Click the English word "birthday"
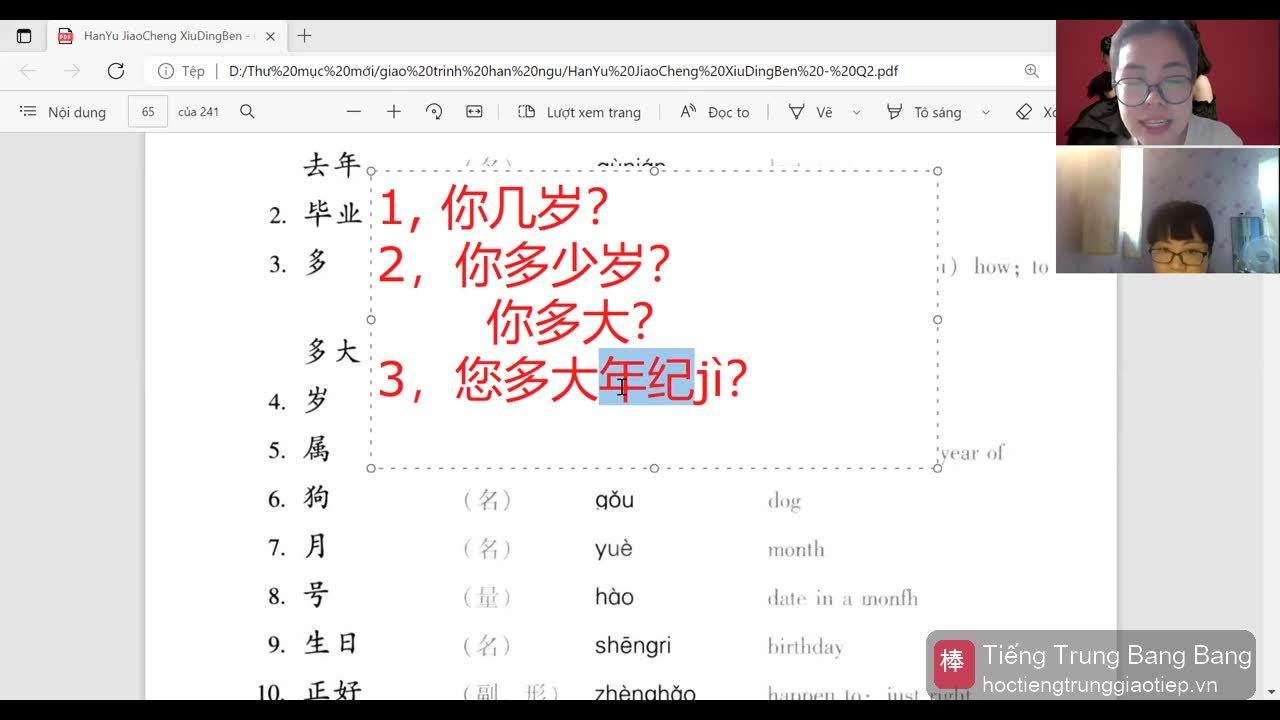The height and width of the screenshot is (720, 1280). pyautogui.click(x=805, y=647)
